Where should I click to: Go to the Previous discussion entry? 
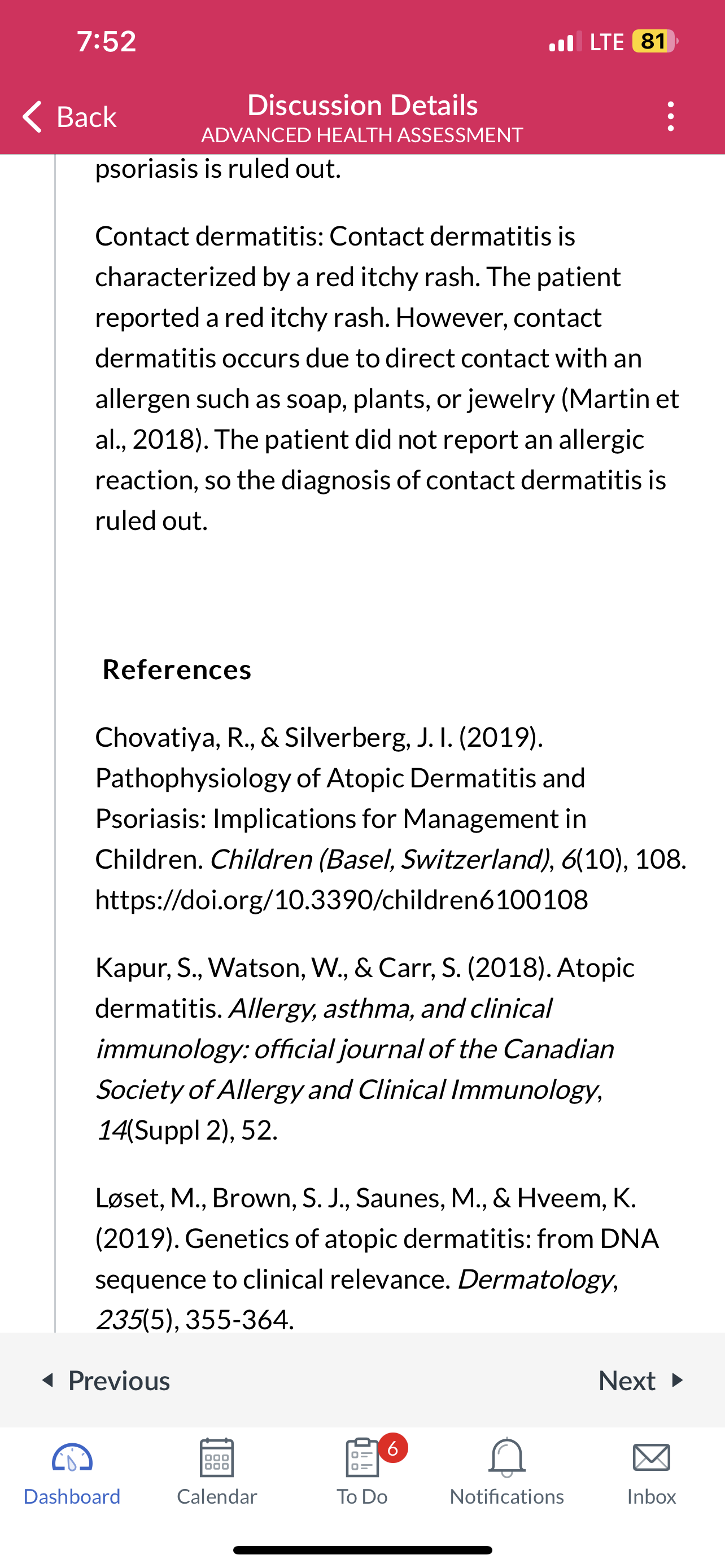pyautogui.click(x=106, y=1380)
